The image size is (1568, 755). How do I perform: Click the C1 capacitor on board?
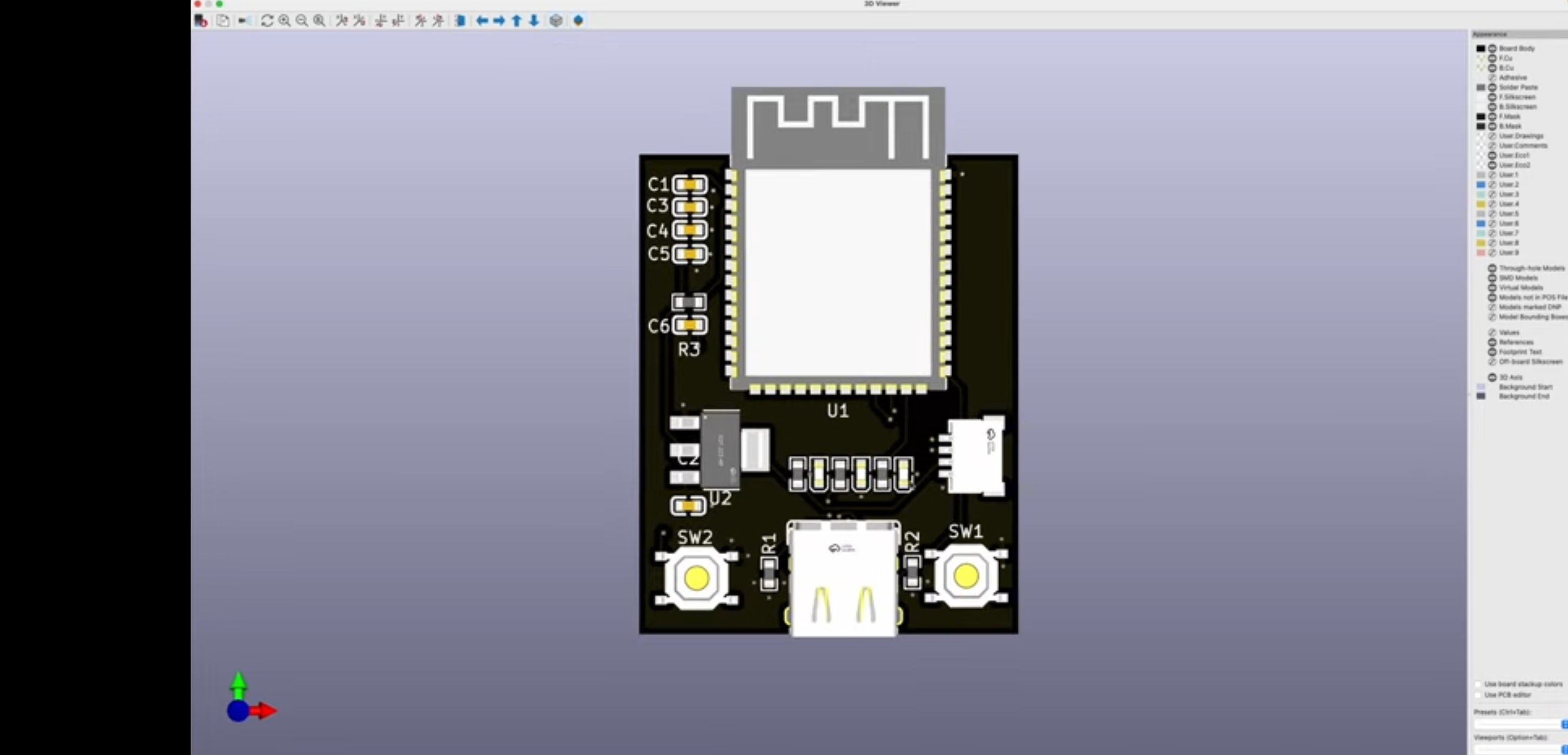click(x=690, y=184)
